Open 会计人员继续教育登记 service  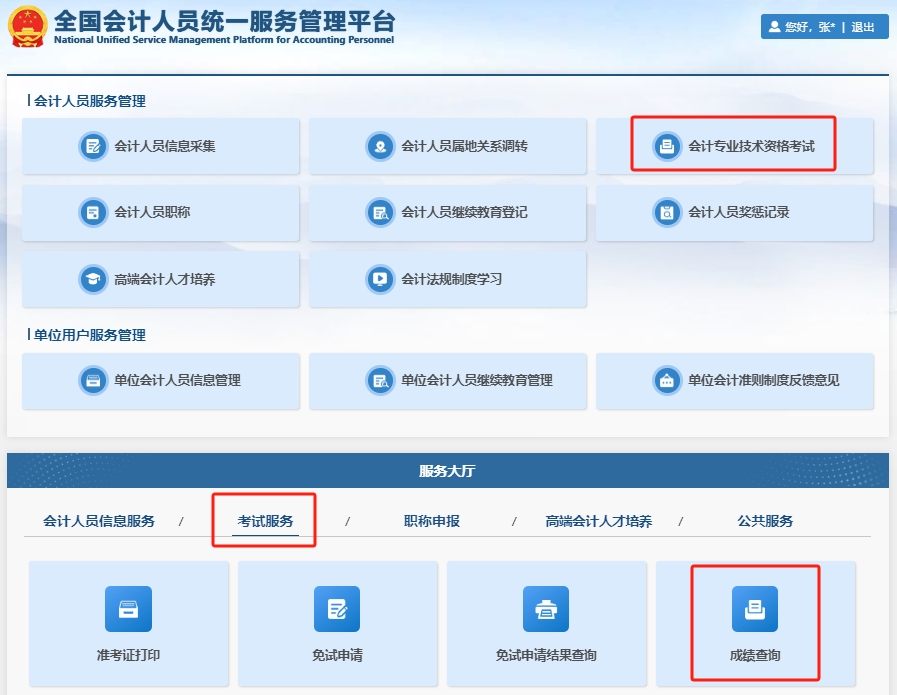tap(447, 212)
